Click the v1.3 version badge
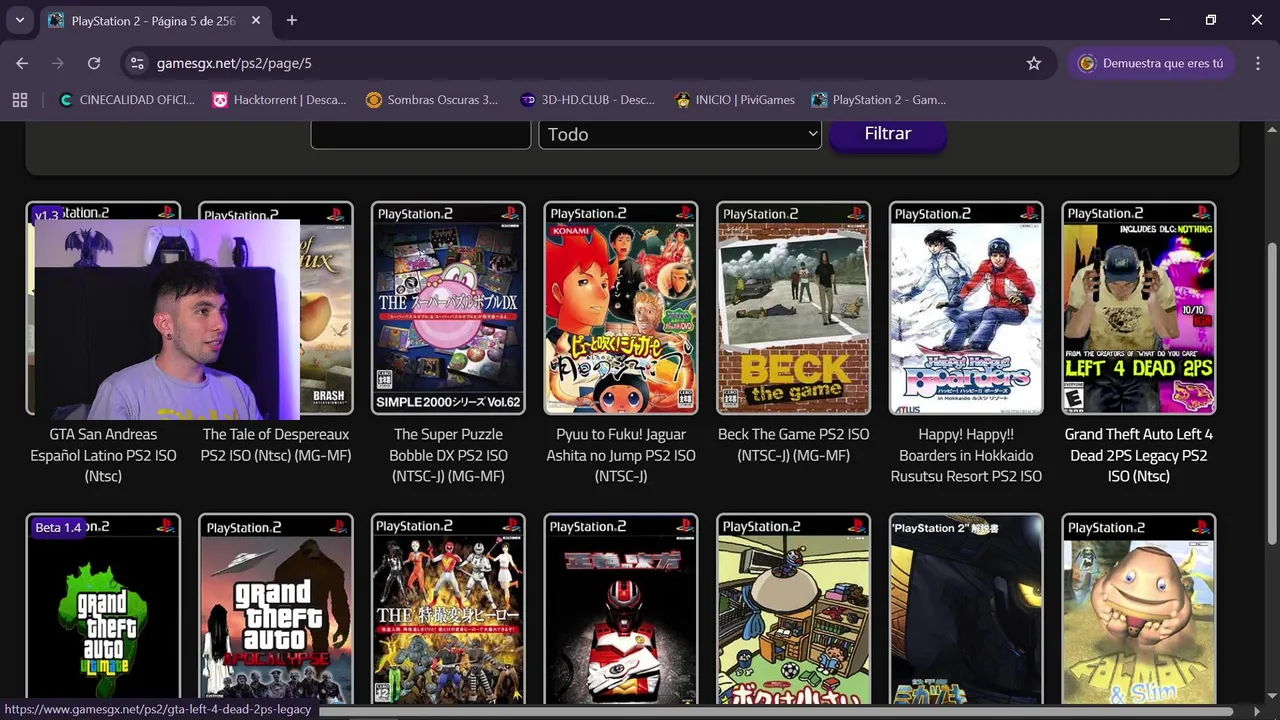Image resolution: width=1280 pixels, height=720 pixels. 46,214
